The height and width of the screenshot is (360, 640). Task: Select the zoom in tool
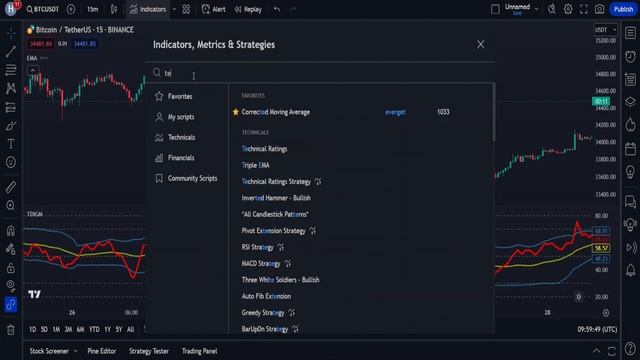(11, 205)
